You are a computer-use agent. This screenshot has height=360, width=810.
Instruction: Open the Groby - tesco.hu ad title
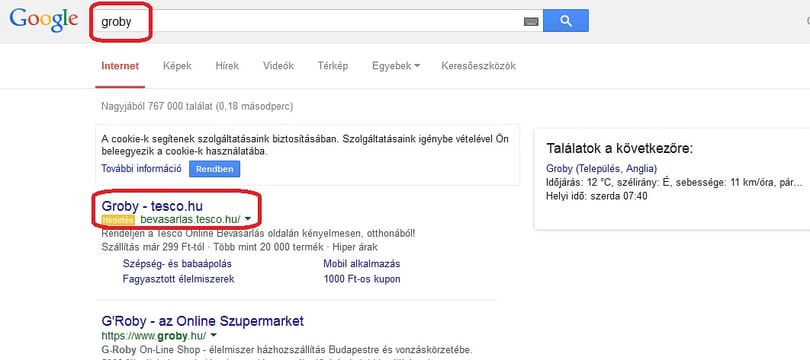(152, 207)
